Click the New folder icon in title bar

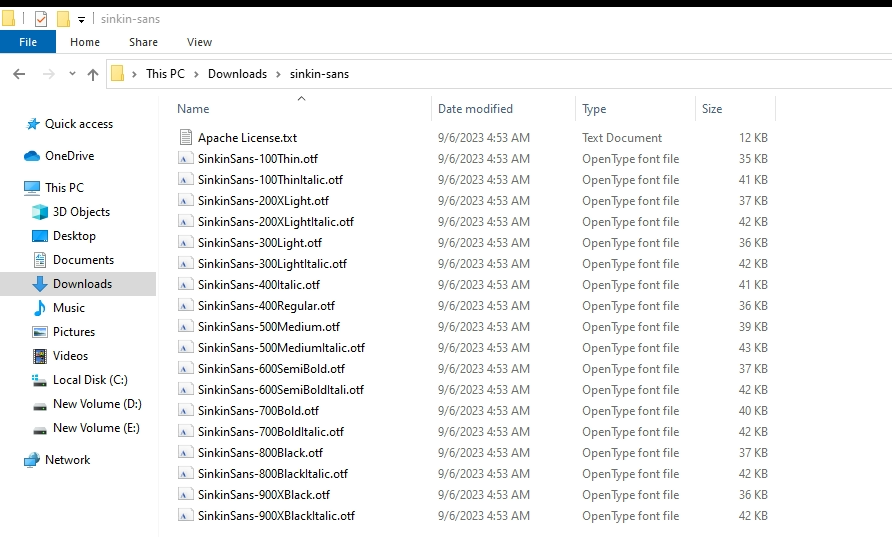[x=63, y=19]
